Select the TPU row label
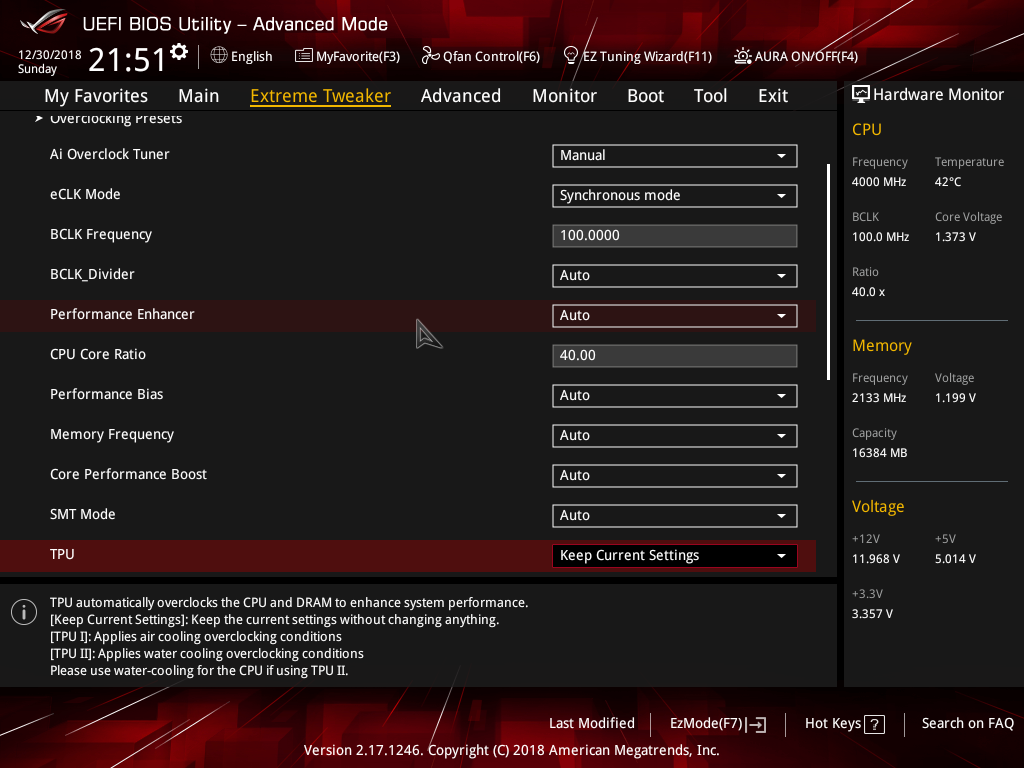 click(62, 554)
